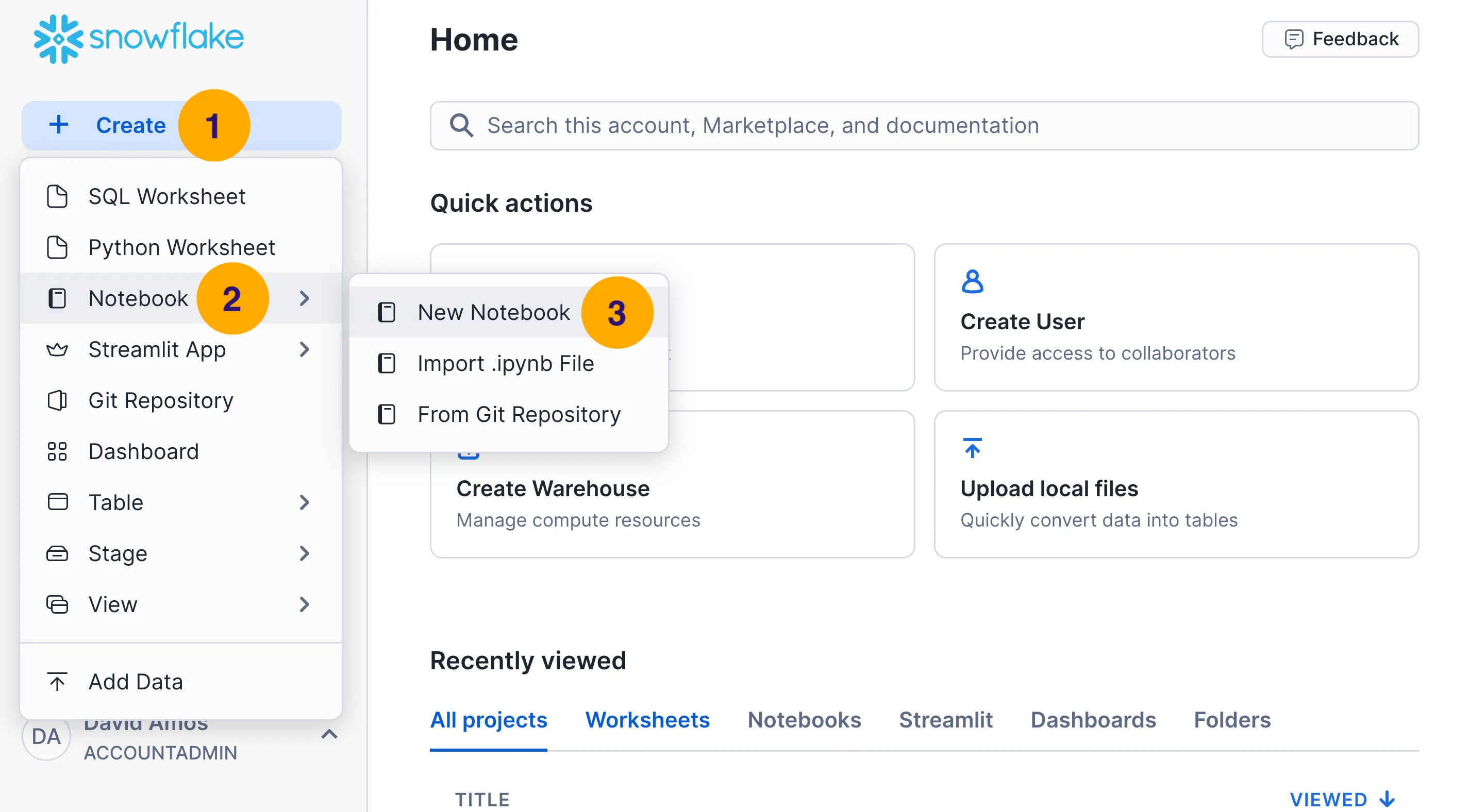Expand the Table submenu chevron

pos(305,502)
